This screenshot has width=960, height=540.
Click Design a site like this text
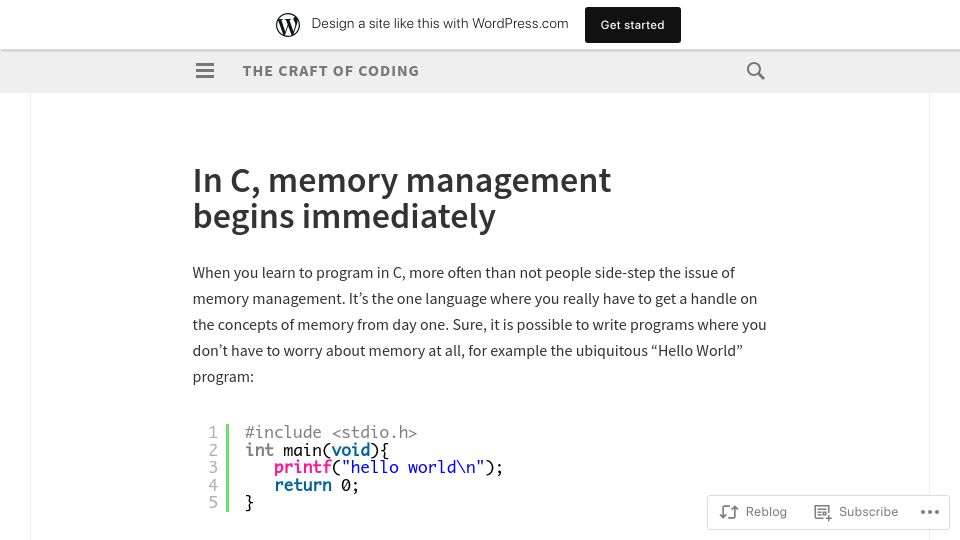coord(440,24)
